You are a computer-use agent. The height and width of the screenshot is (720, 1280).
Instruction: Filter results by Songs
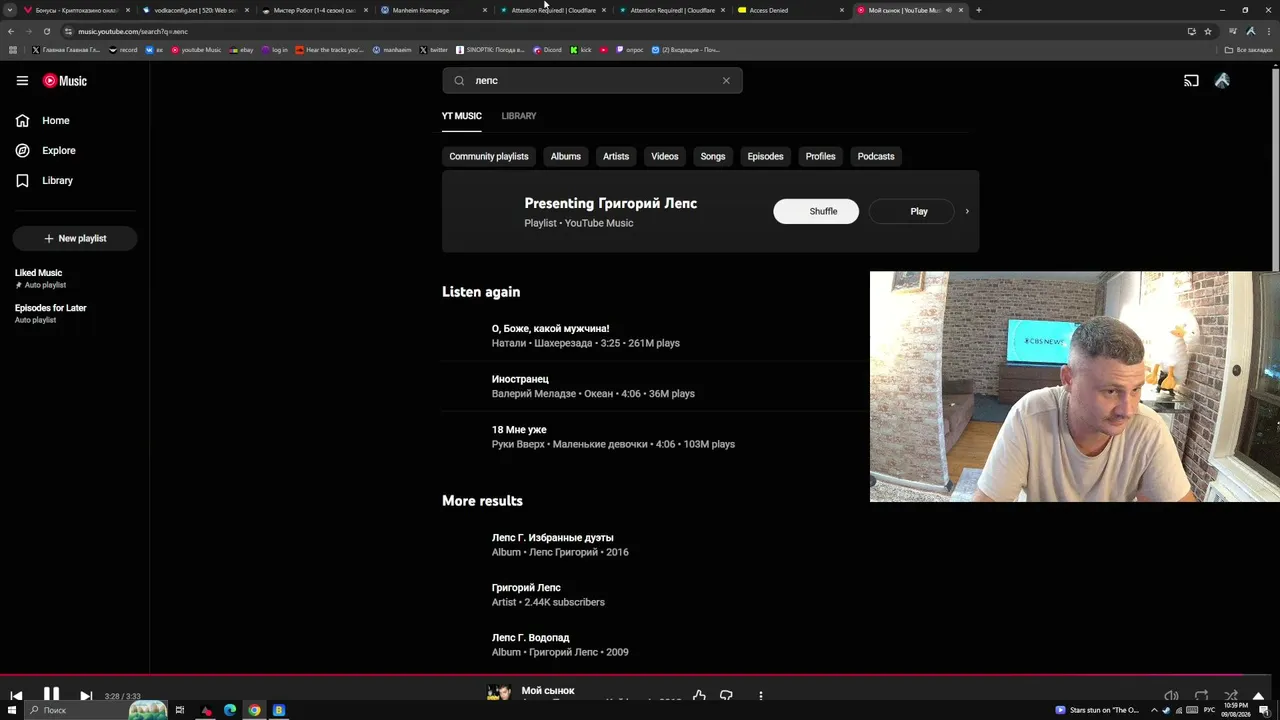pos(713,156)
